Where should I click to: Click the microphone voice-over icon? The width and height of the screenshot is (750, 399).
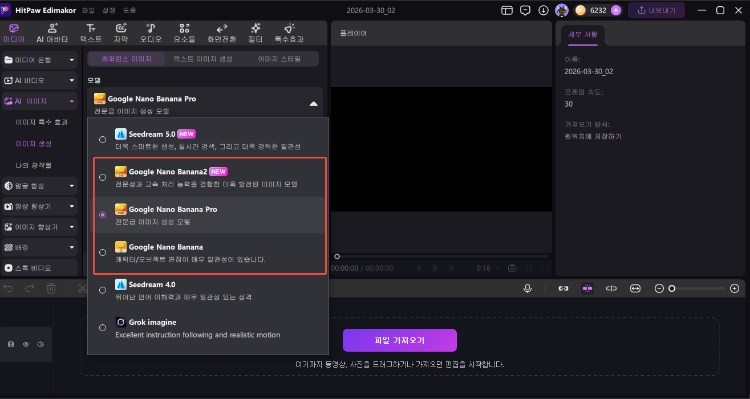(528, 288)
